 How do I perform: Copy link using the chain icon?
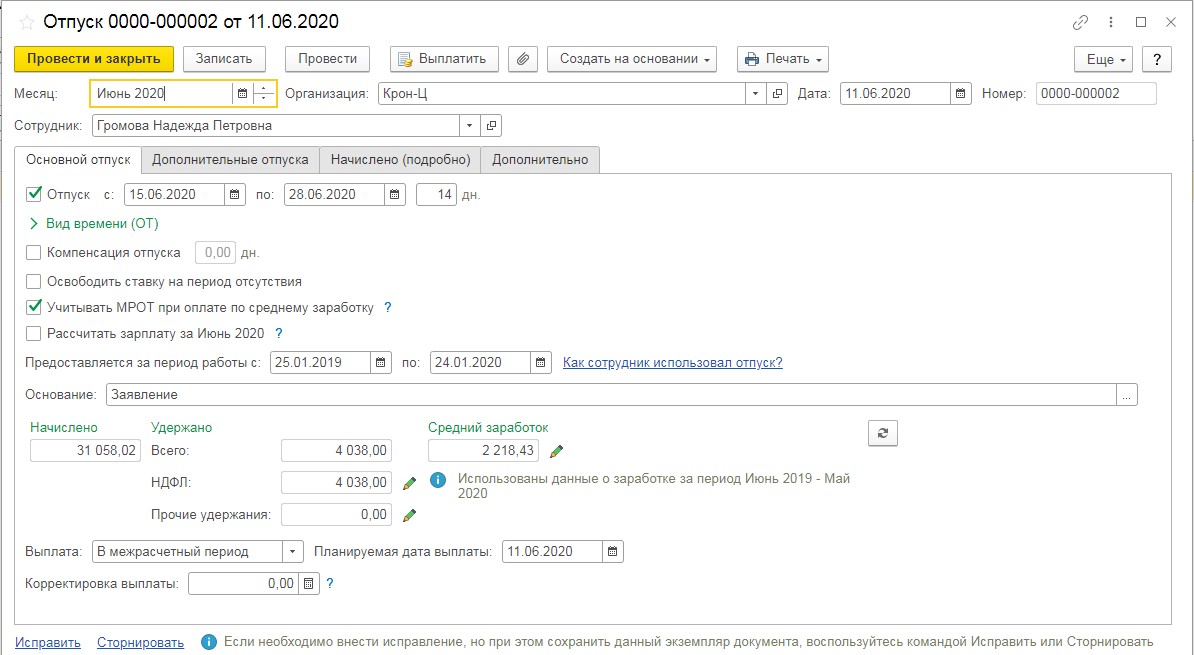(1080, 22)
